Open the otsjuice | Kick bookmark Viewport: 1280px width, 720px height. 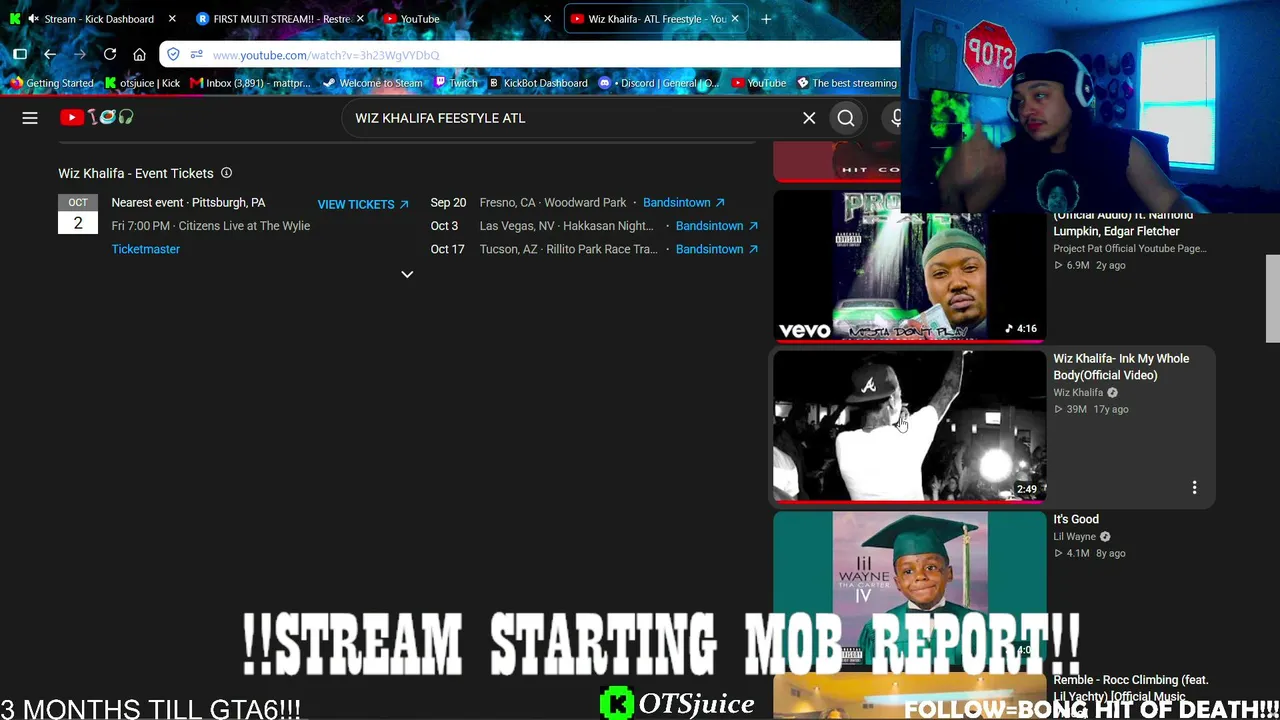click(x=143, y=83)
